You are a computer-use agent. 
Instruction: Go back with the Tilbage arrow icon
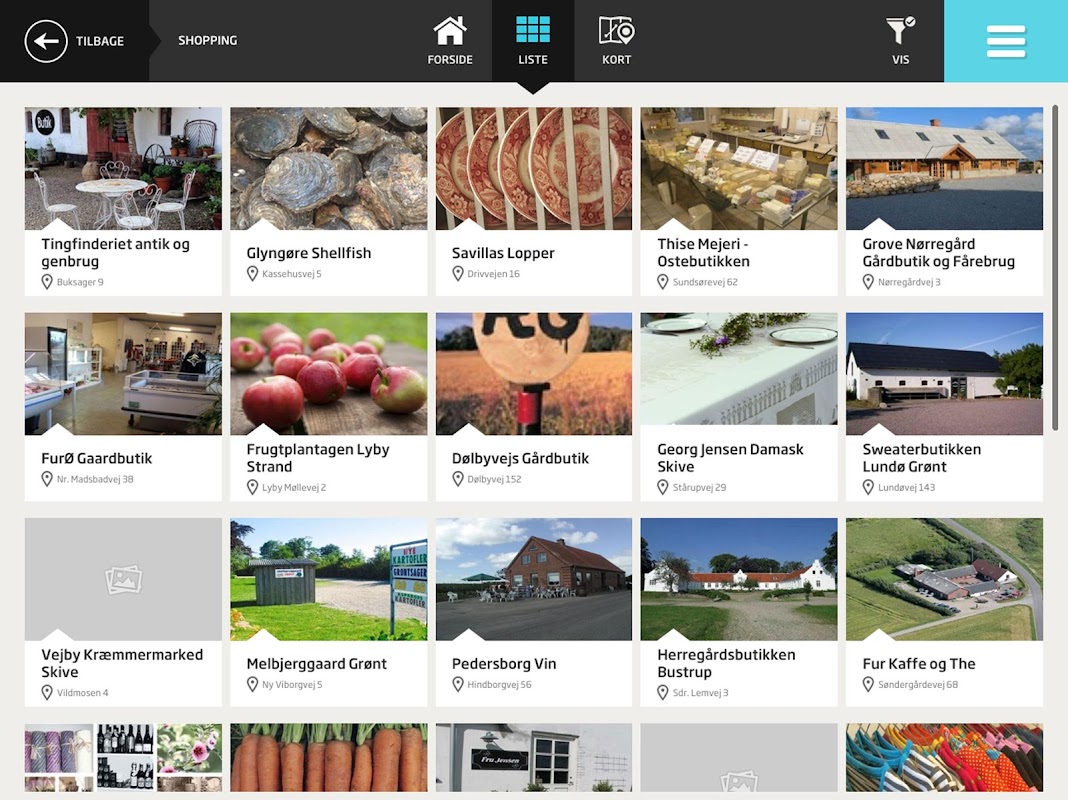click(x=46, y=41)
